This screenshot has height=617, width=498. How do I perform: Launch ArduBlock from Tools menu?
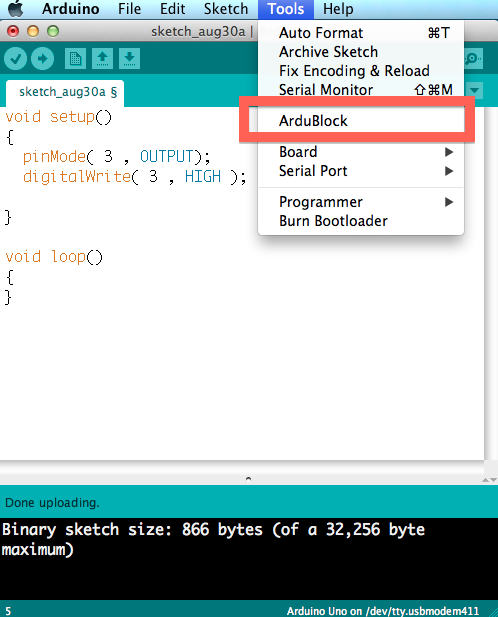coord(361,120)
